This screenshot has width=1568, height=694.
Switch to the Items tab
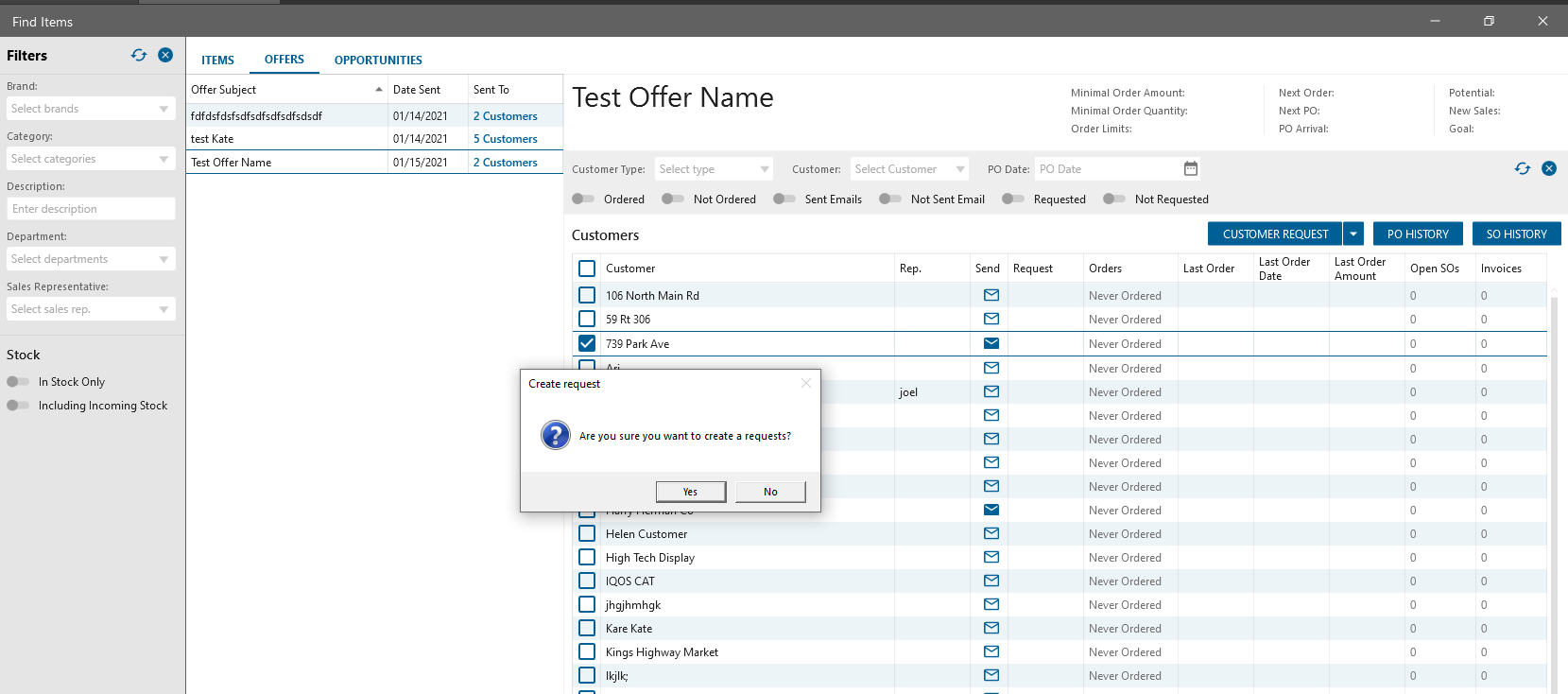[x=217, y=60]
